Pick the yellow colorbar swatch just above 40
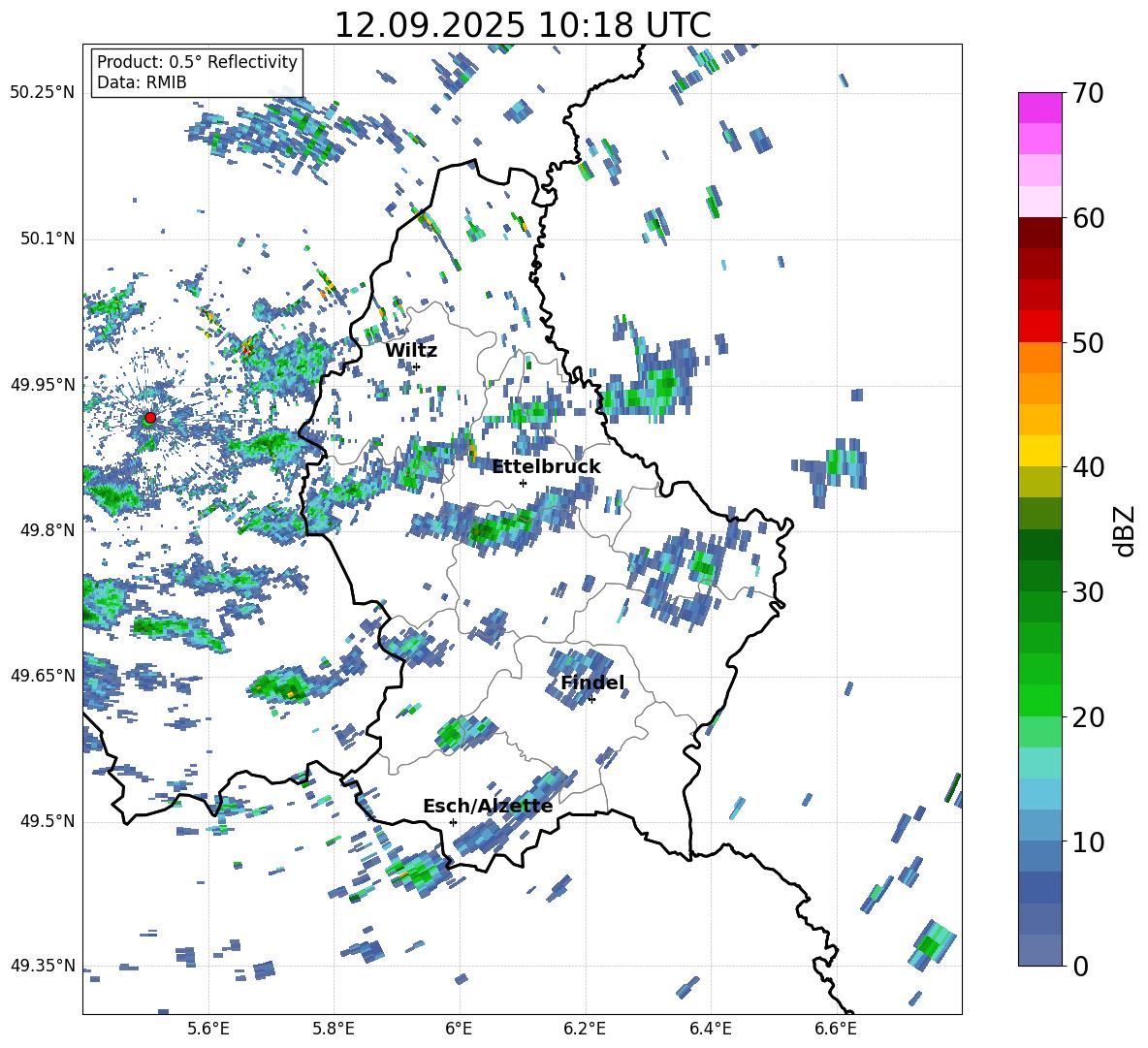1148x1048 pixels. click(x=1039, y=451)
